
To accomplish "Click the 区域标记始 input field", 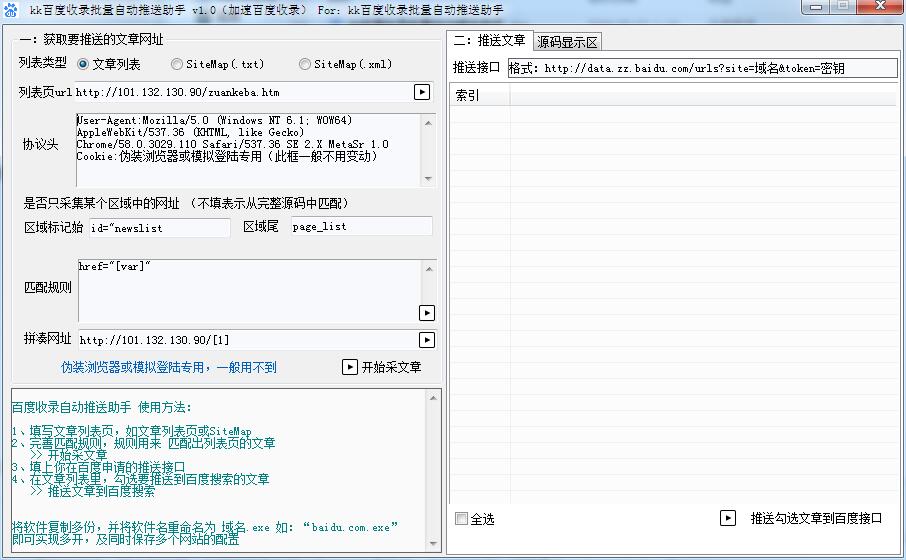I will tap(160, 228).
